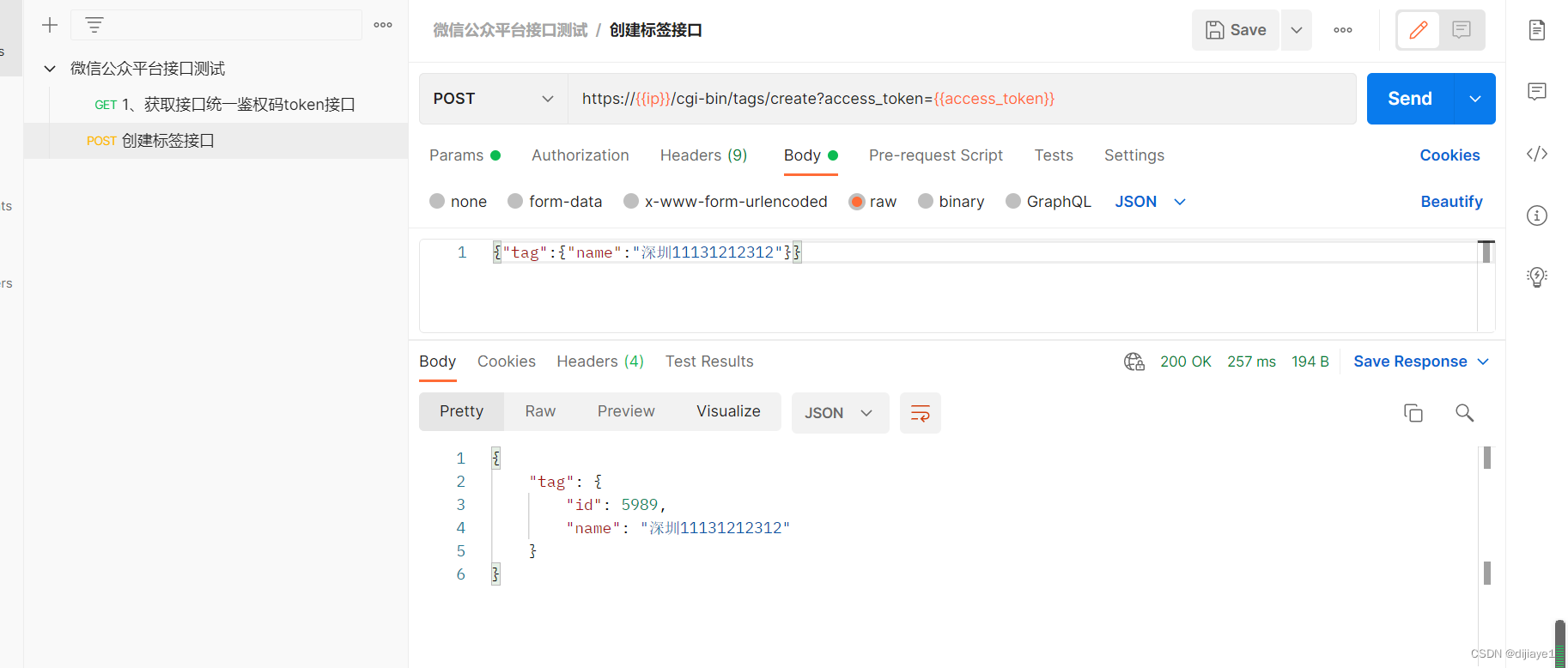Switch to pencil edit mode
Screen dimensions: 1568x668
click(1419, 30)
